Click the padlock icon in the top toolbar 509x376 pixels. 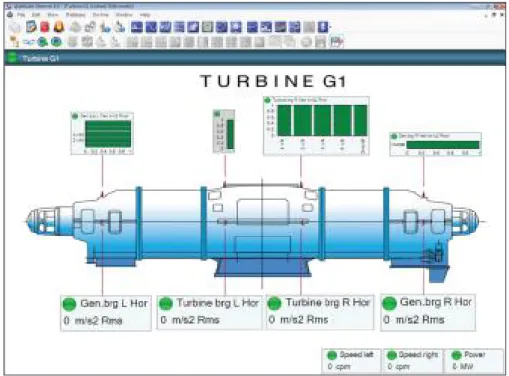(90, 27)
